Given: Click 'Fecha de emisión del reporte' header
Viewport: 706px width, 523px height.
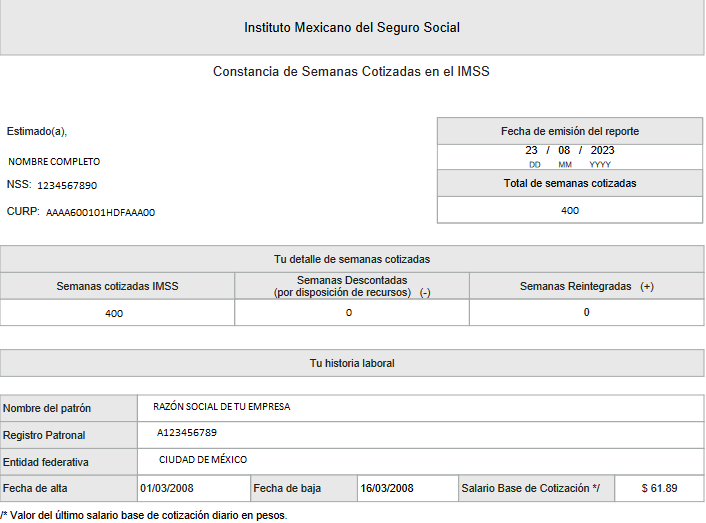Looking at the screenshot, I should (570, 131).
